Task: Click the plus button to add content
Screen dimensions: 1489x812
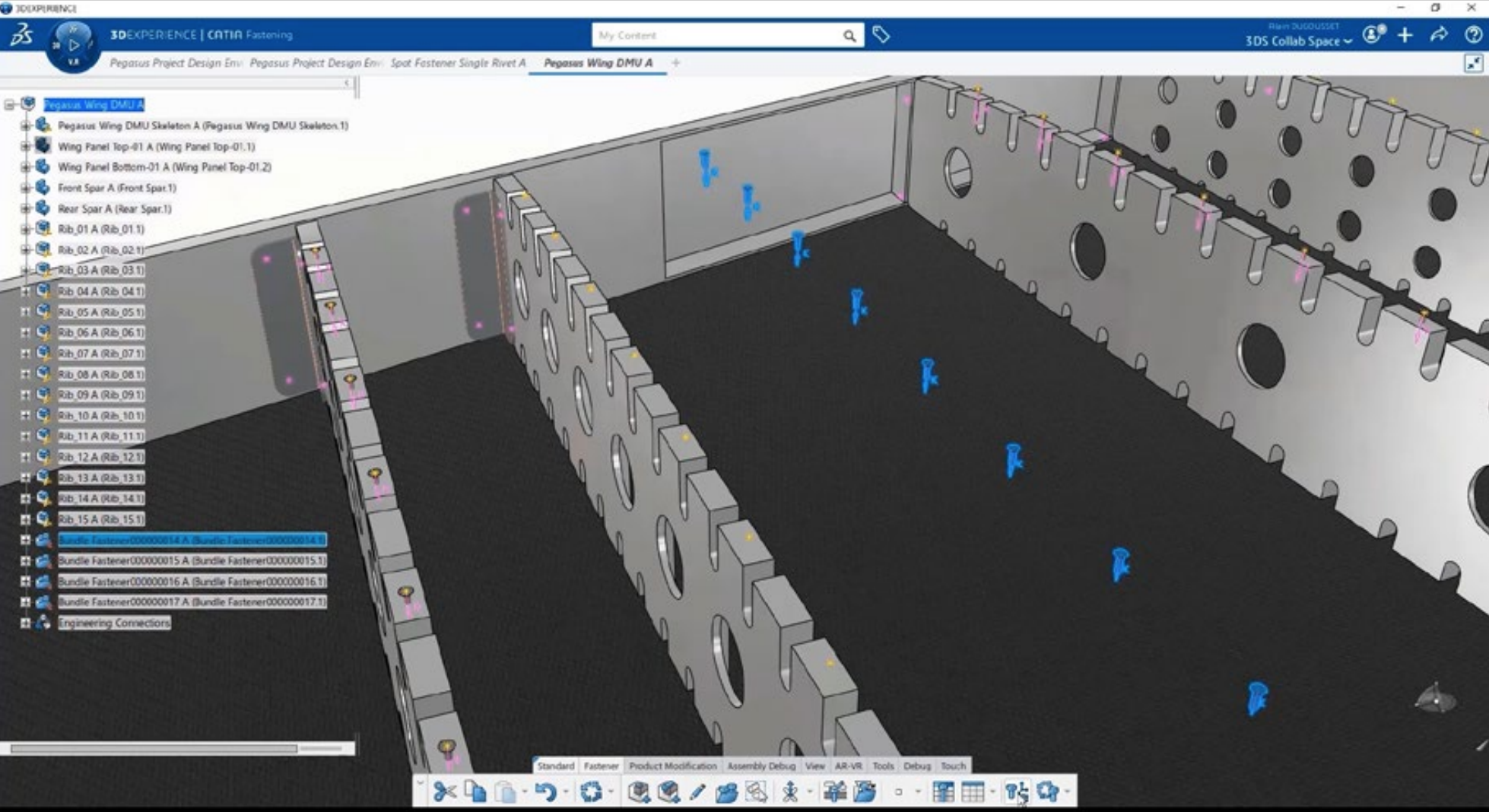Action: tap(1405, 35)
